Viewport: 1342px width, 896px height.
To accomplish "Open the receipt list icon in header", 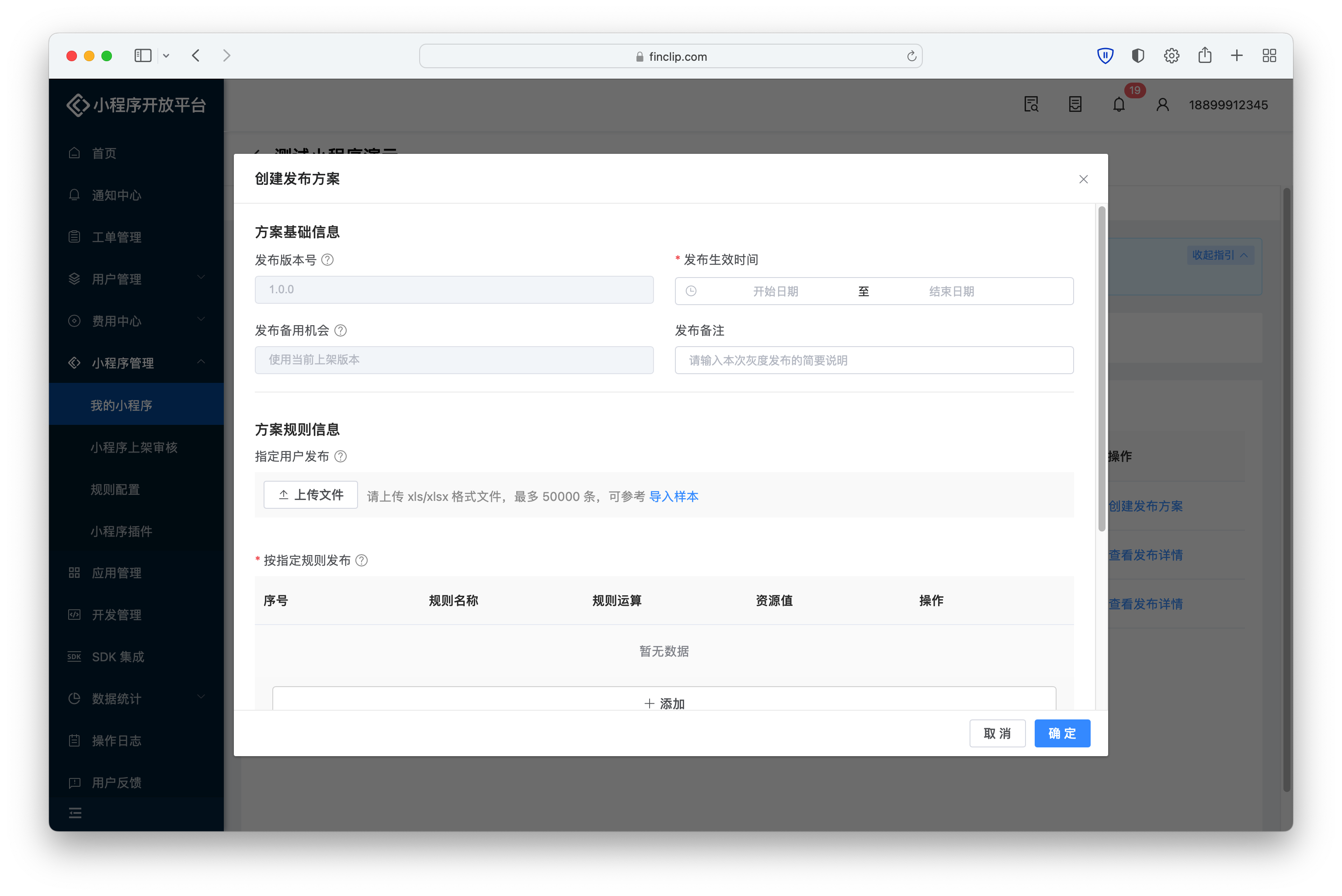I will (1075, 104).
